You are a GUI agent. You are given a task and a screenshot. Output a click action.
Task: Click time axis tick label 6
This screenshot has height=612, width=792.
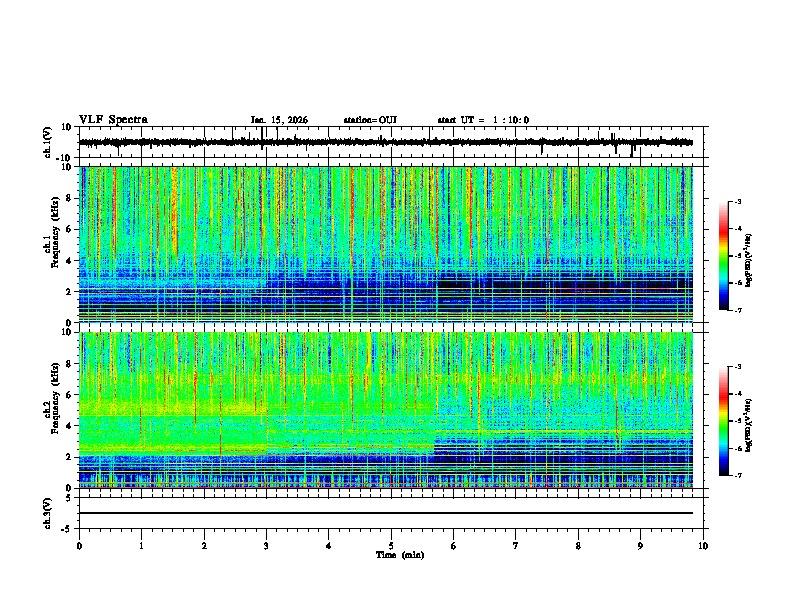[x=454, y=546]
